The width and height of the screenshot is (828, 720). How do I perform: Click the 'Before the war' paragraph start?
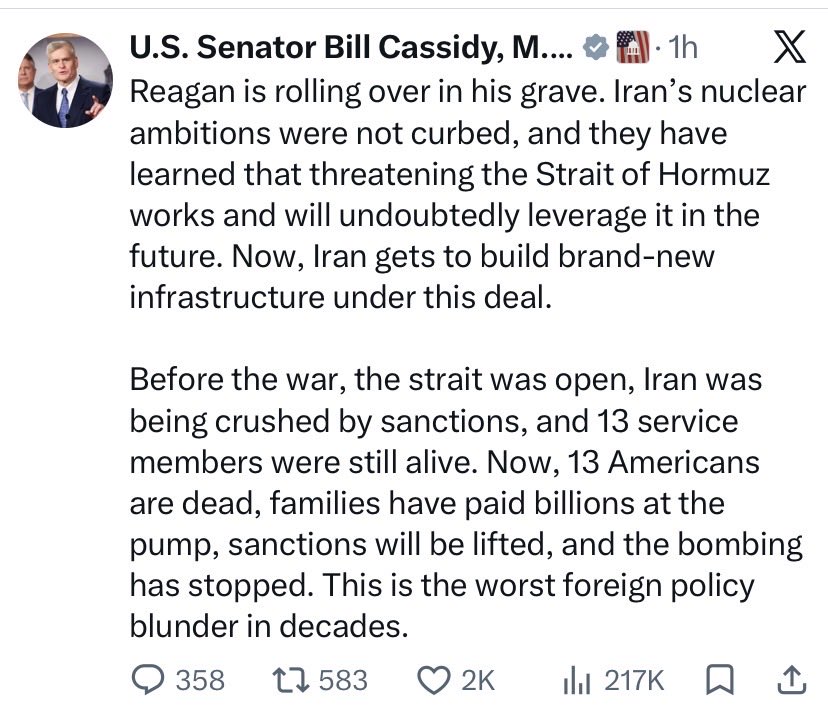coord(238,379)
